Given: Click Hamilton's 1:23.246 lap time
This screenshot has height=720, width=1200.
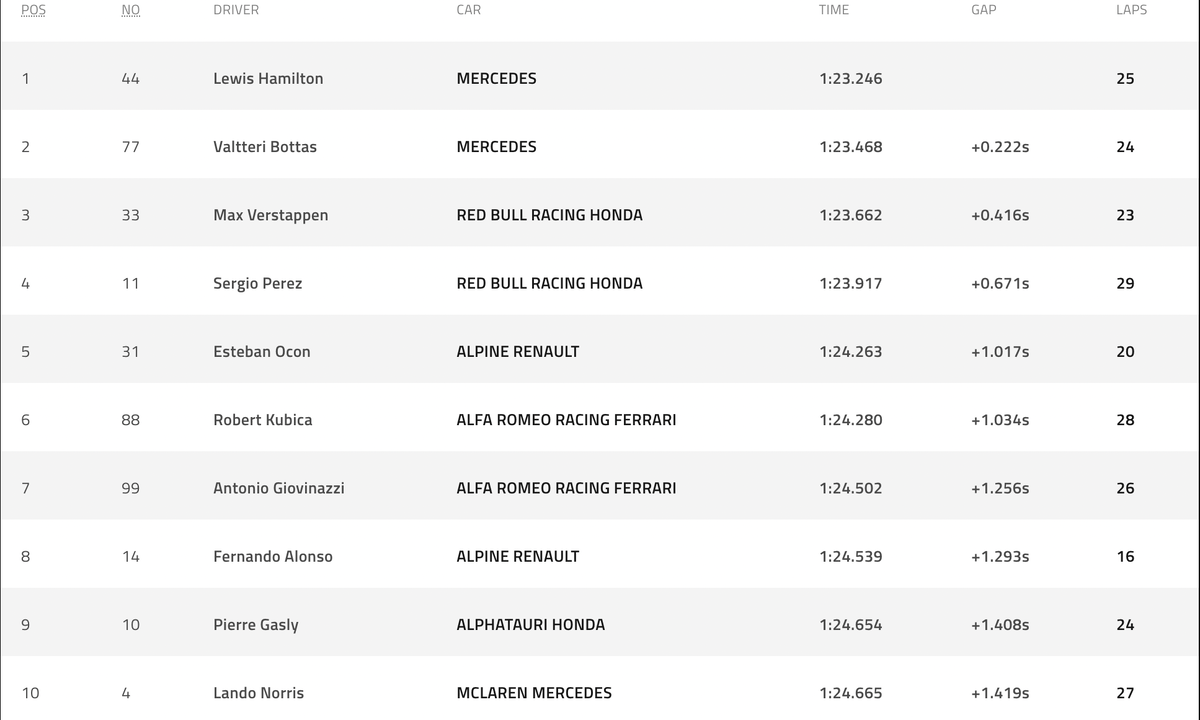Looking at the screenshot, I should click(851, 78).
